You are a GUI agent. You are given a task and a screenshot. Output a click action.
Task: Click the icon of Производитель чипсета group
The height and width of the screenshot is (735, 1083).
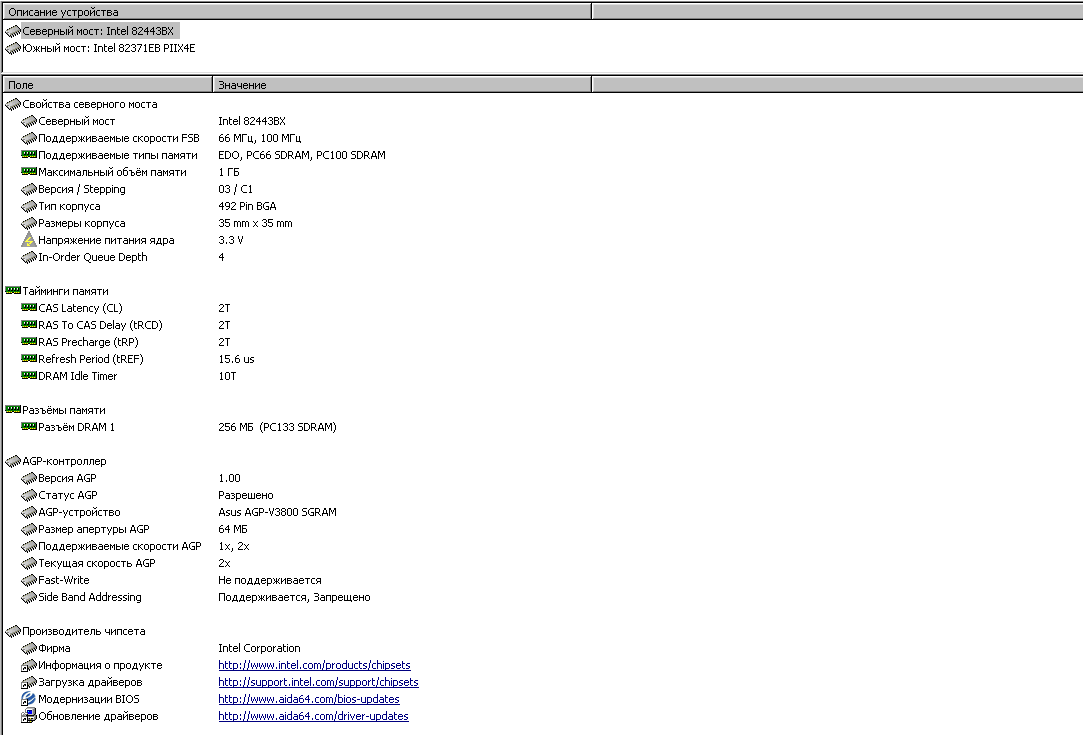12,631
